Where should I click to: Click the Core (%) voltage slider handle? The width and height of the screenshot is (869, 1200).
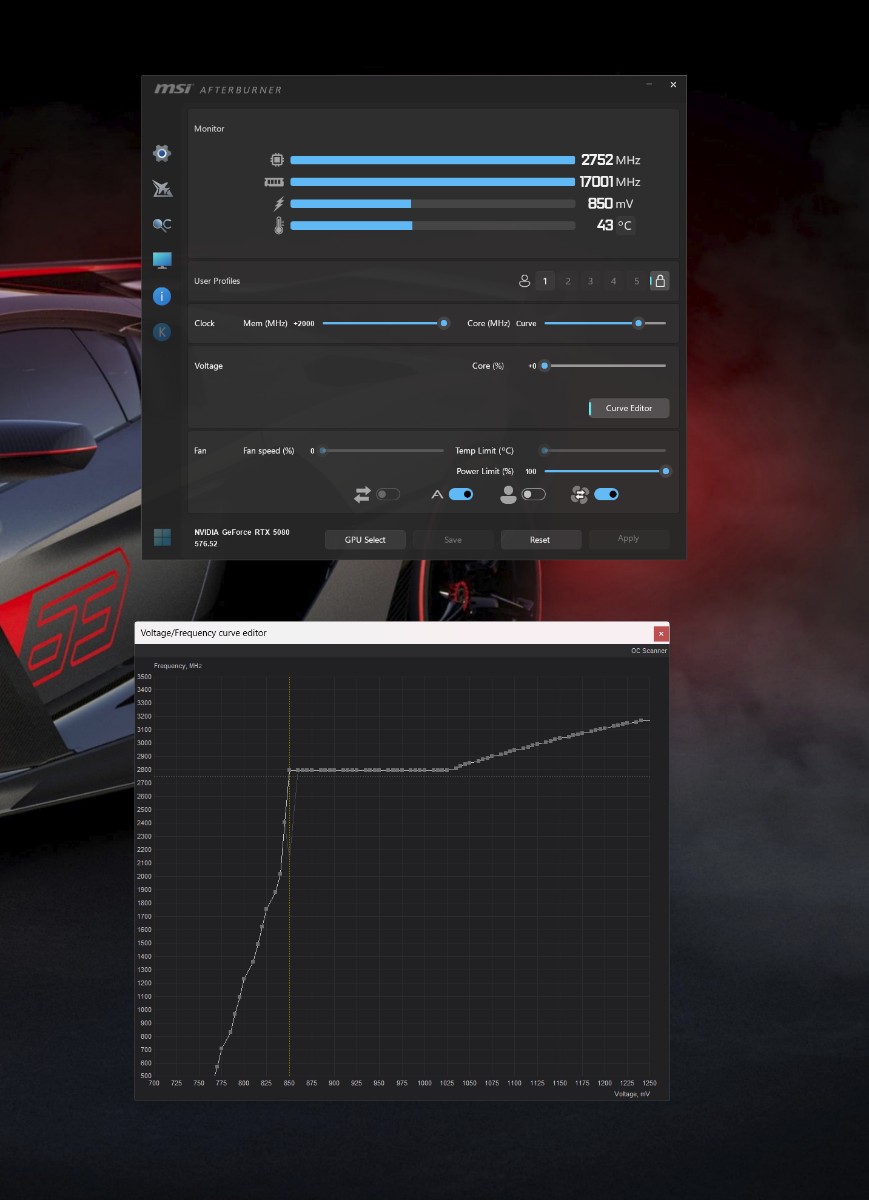click(545, 366)
